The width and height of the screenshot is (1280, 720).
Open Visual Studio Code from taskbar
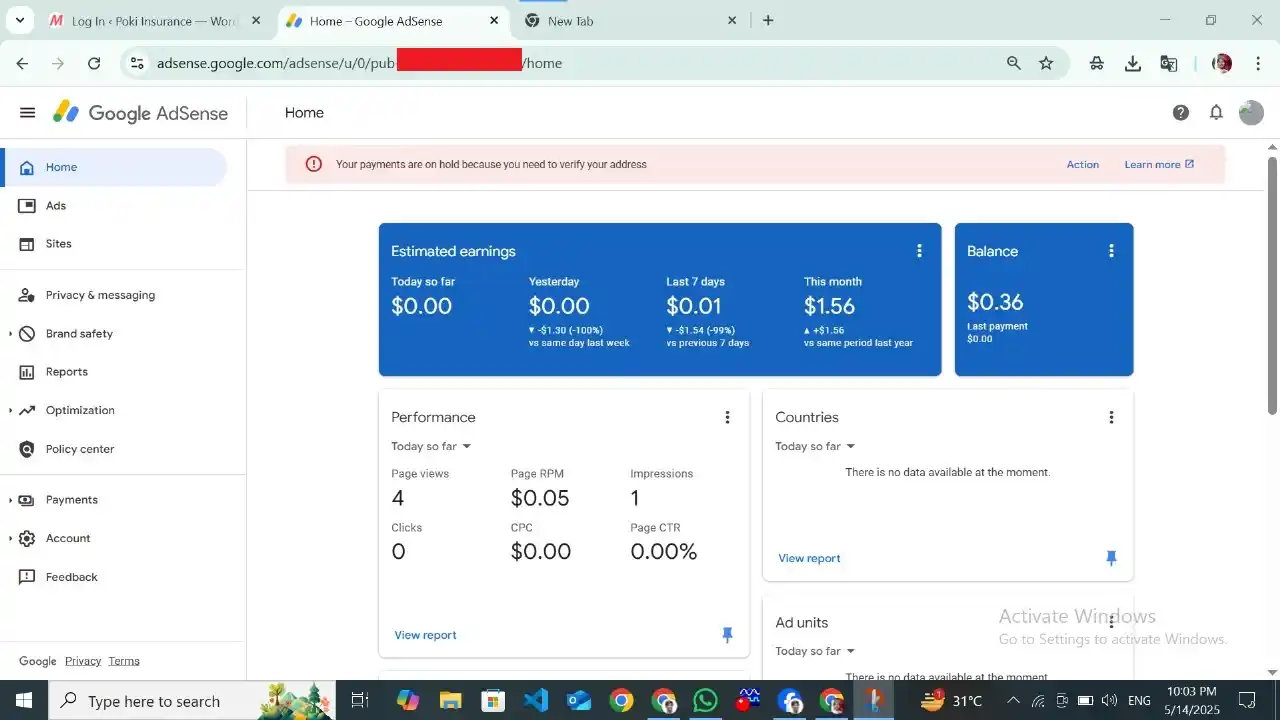point(536,701)
